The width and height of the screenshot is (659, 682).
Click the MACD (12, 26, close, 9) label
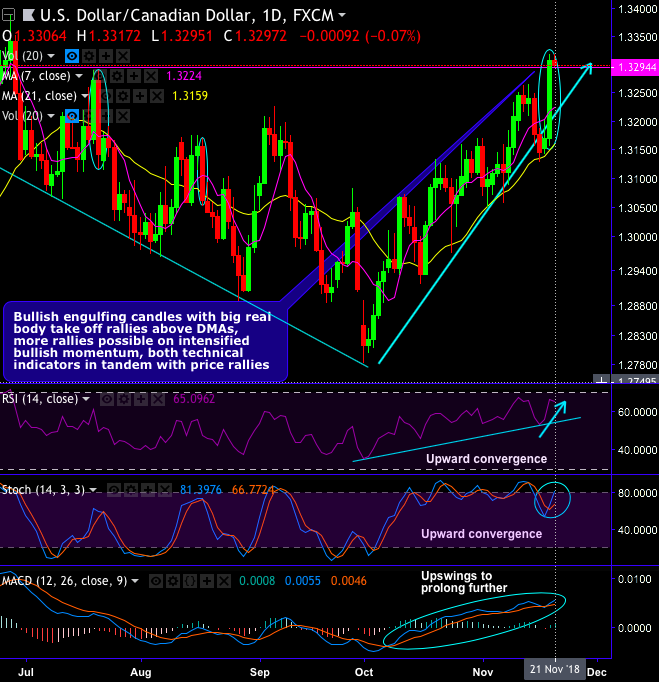pyautogui.click(x=64, y=581)
